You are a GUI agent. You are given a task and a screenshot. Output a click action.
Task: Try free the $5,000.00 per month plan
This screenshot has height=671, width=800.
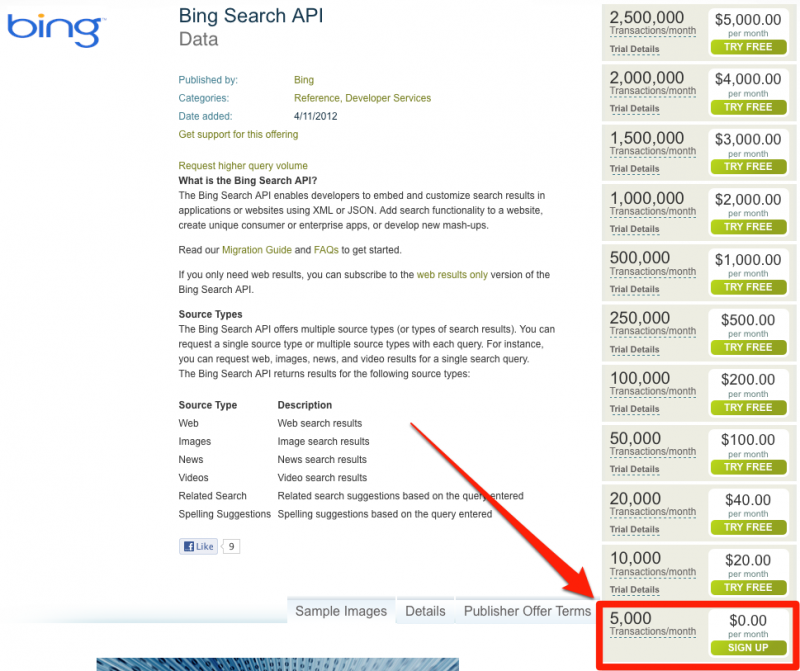pyautogui.click(x=748, y=47)
